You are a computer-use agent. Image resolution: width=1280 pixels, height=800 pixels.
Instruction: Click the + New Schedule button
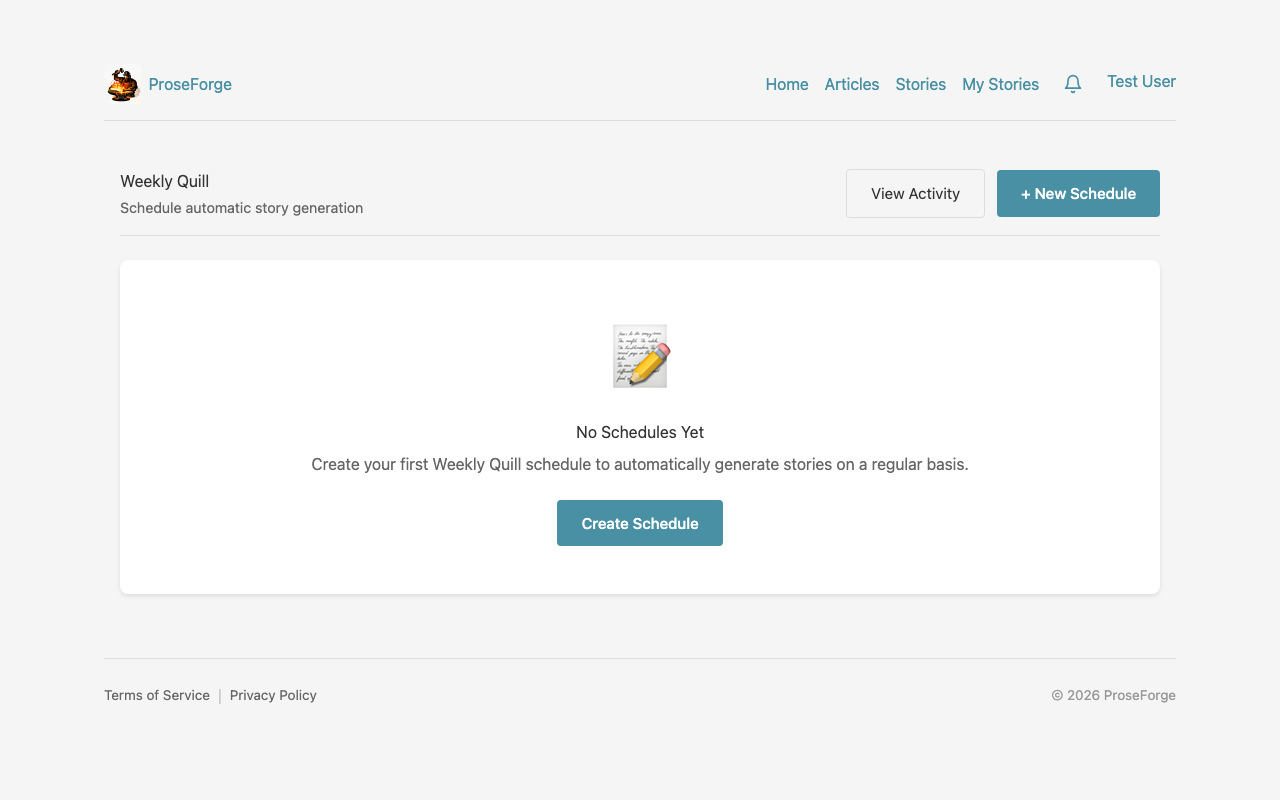(1078, 194)
